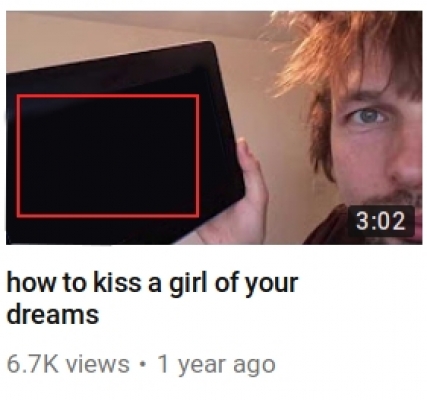The image size is (427, 400).
Task: Click the word 'dreams' in the title
Action: [53, 314]
